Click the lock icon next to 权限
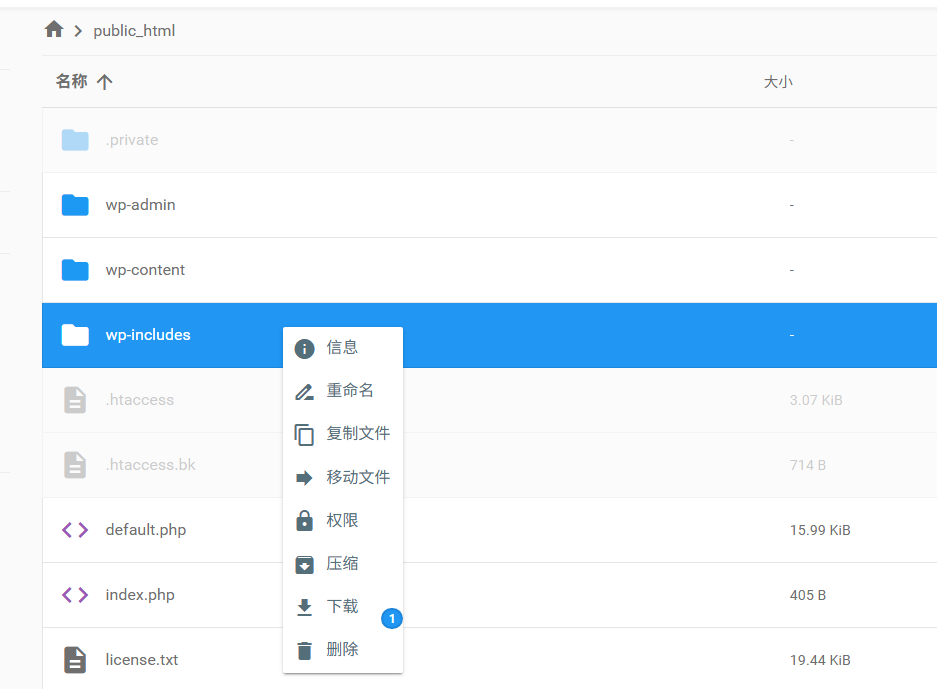Image resolution: width=937 pixels, height=689 pixels. (304, 520)
